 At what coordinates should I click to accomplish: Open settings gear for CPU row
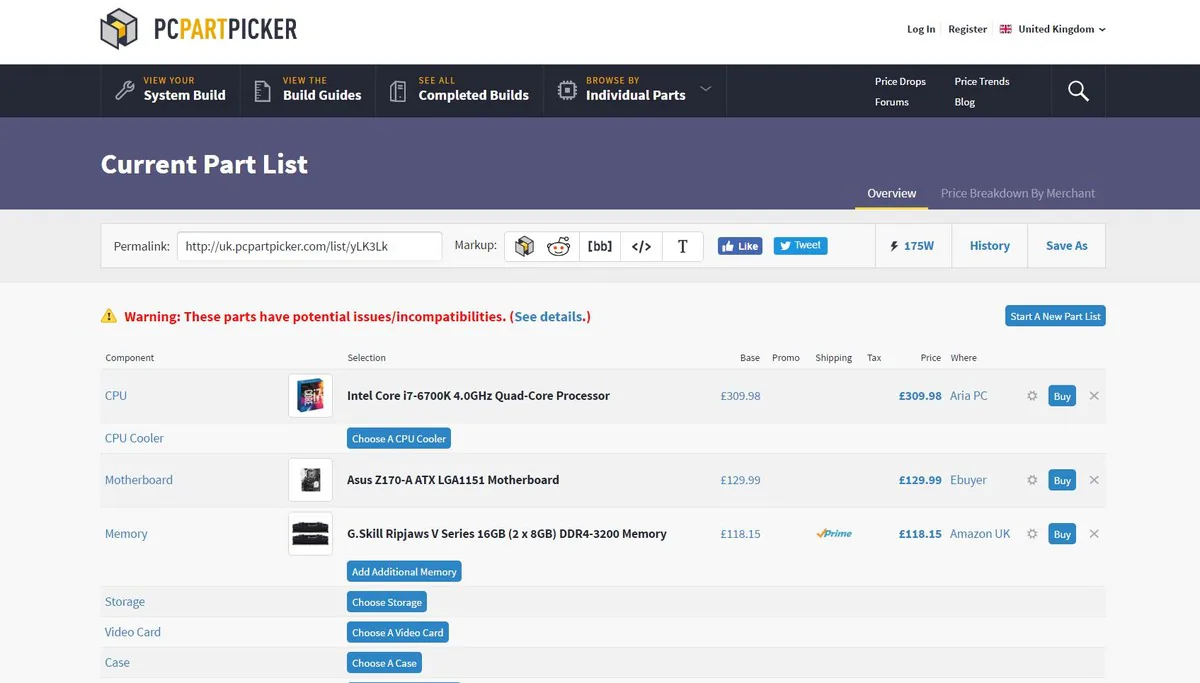coord(1032,396)
